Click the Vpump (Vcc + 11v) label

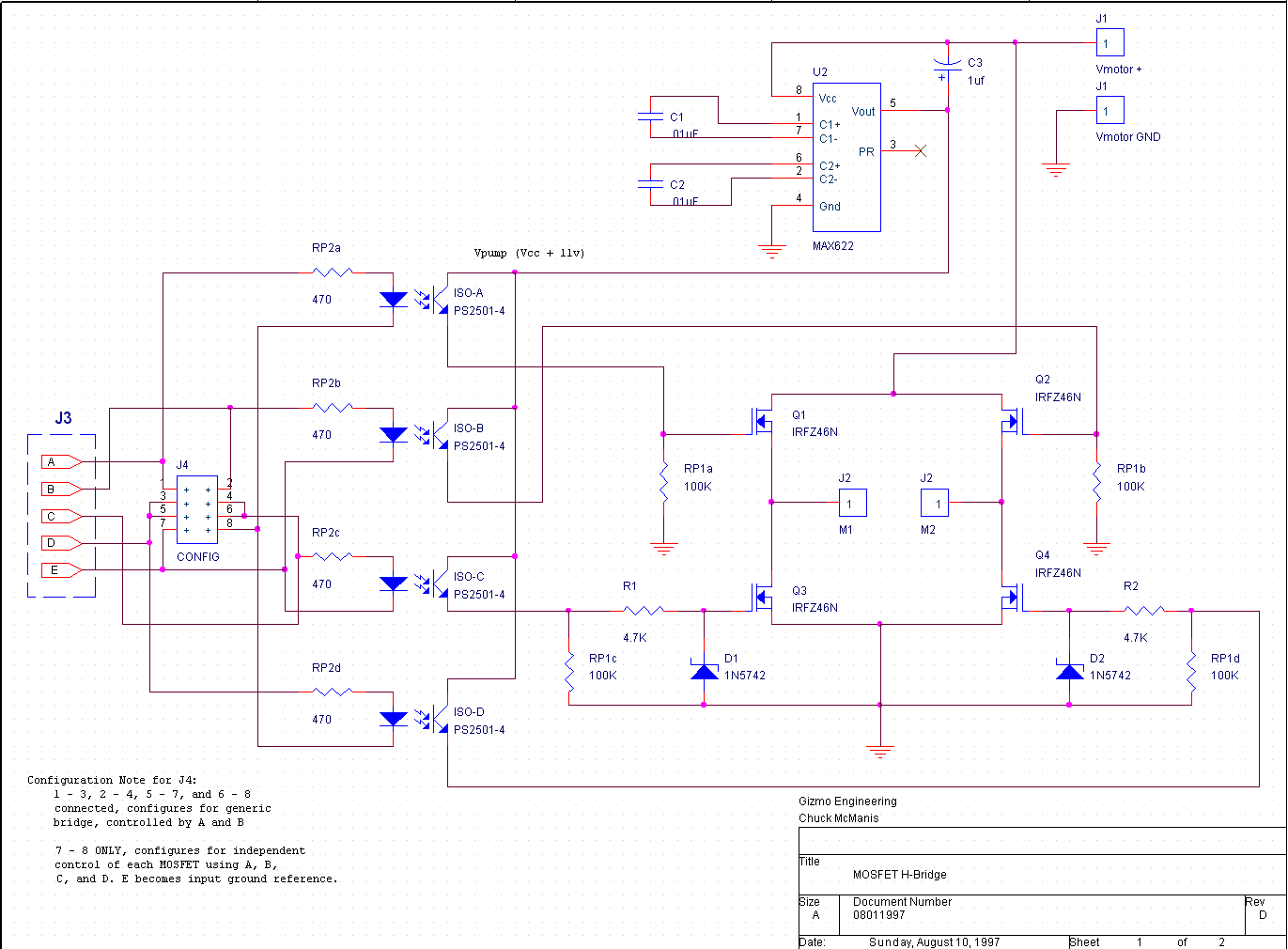click(529, 253)
